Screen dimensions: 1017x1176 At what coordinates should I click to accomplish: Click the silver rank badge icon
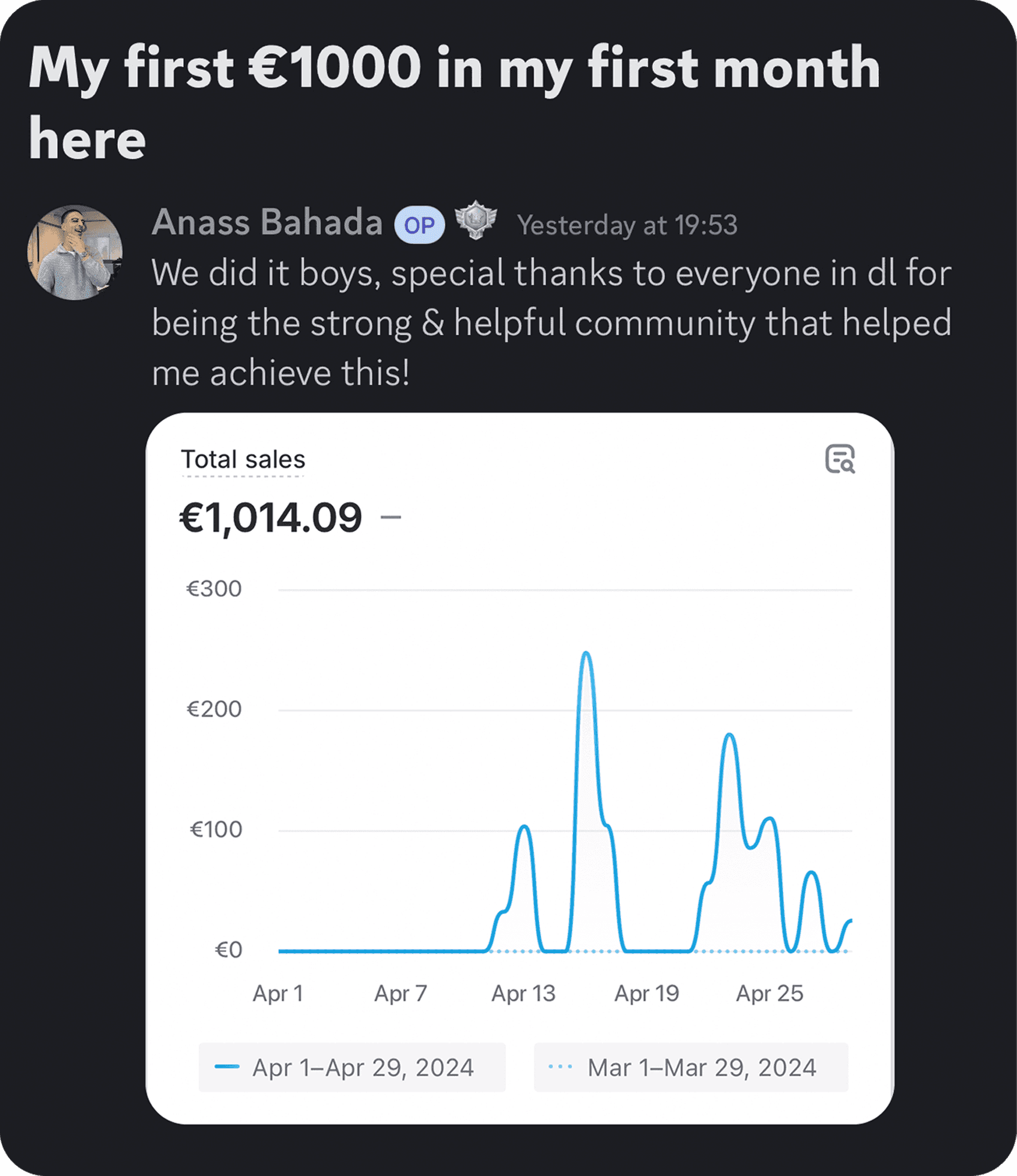476,220
